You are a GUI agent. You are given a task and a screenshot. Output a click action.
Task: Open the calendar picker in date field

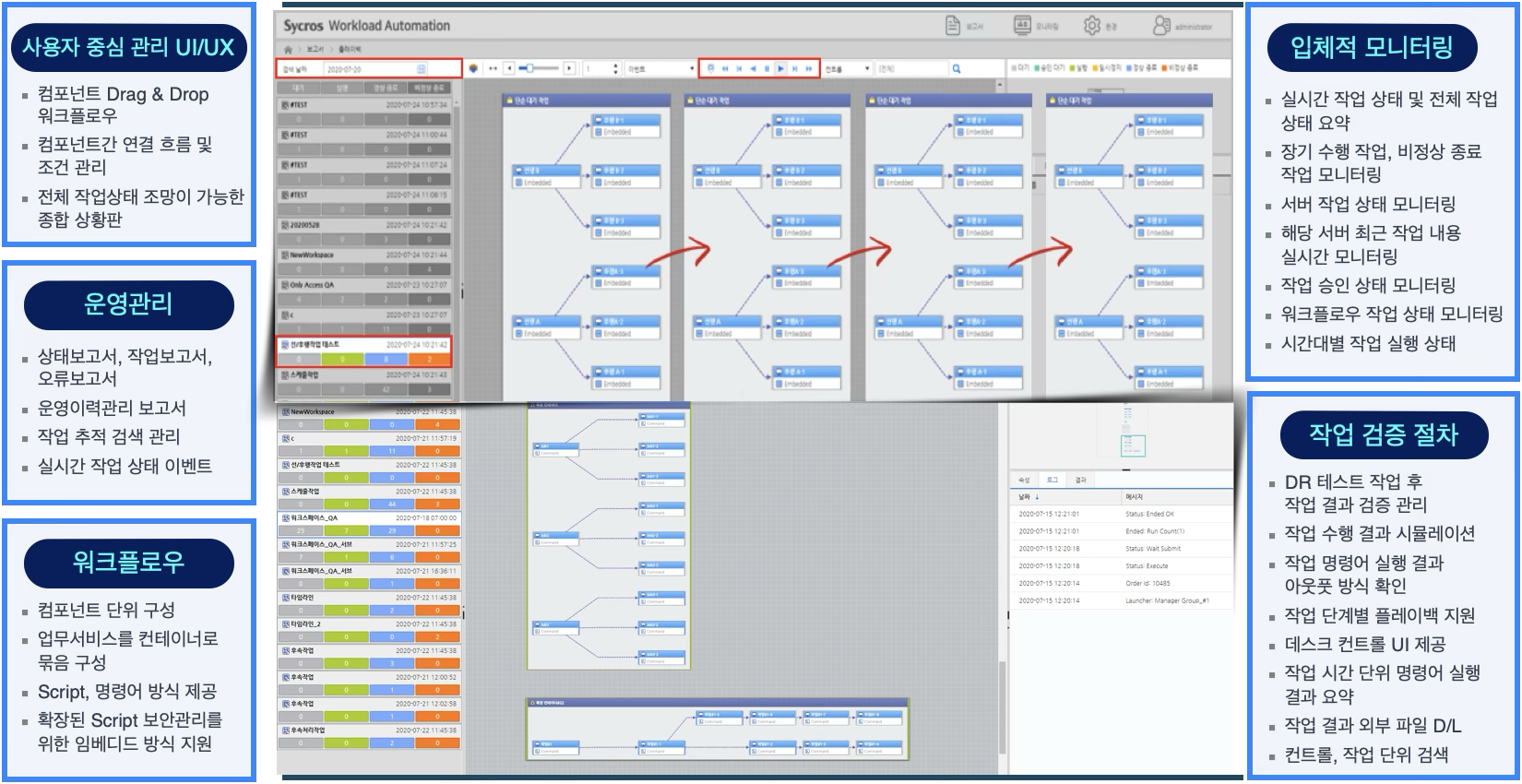coord(422,69)
